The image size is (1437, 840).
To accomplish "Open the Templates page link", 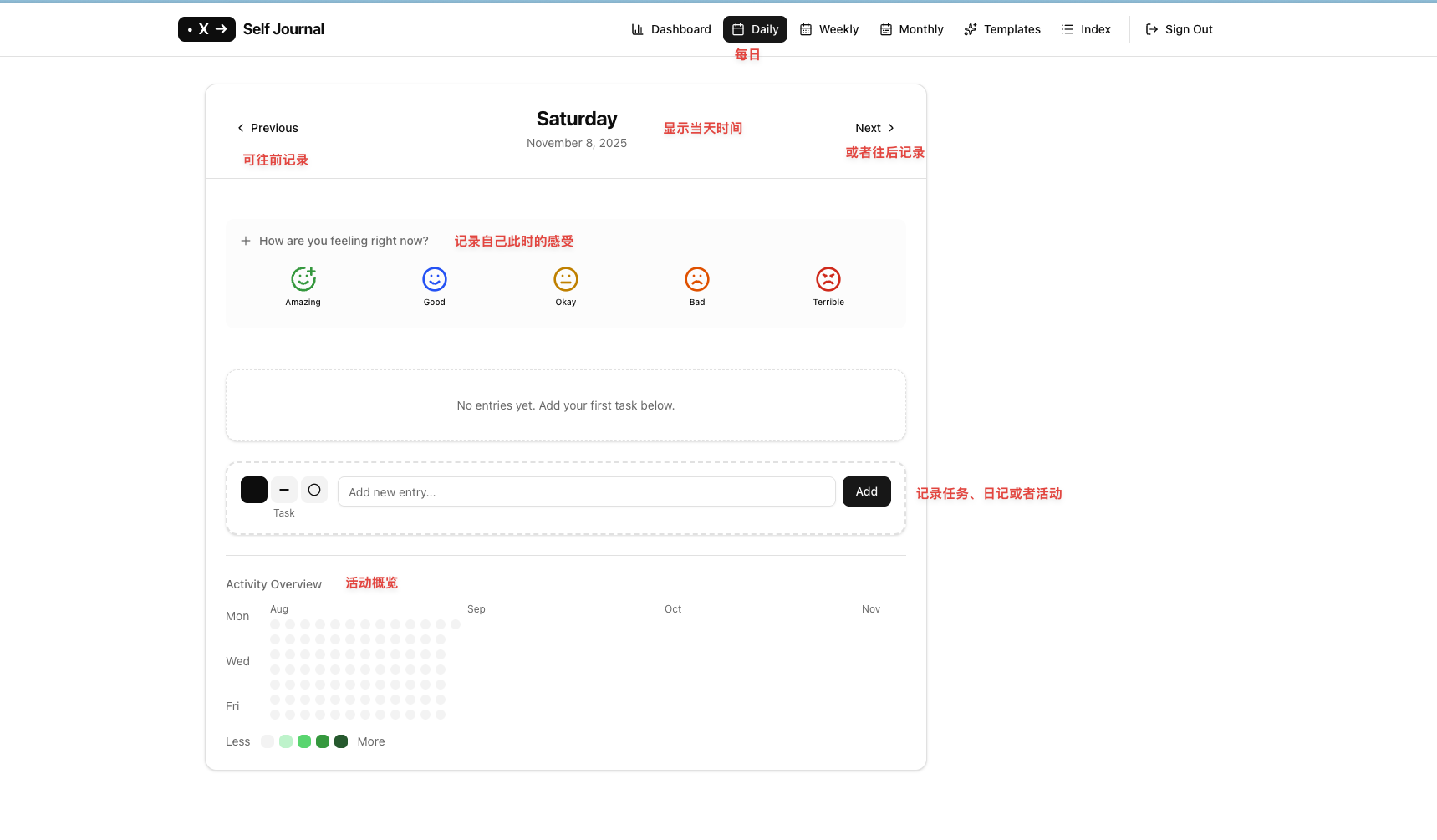I will click(1002, 29).
